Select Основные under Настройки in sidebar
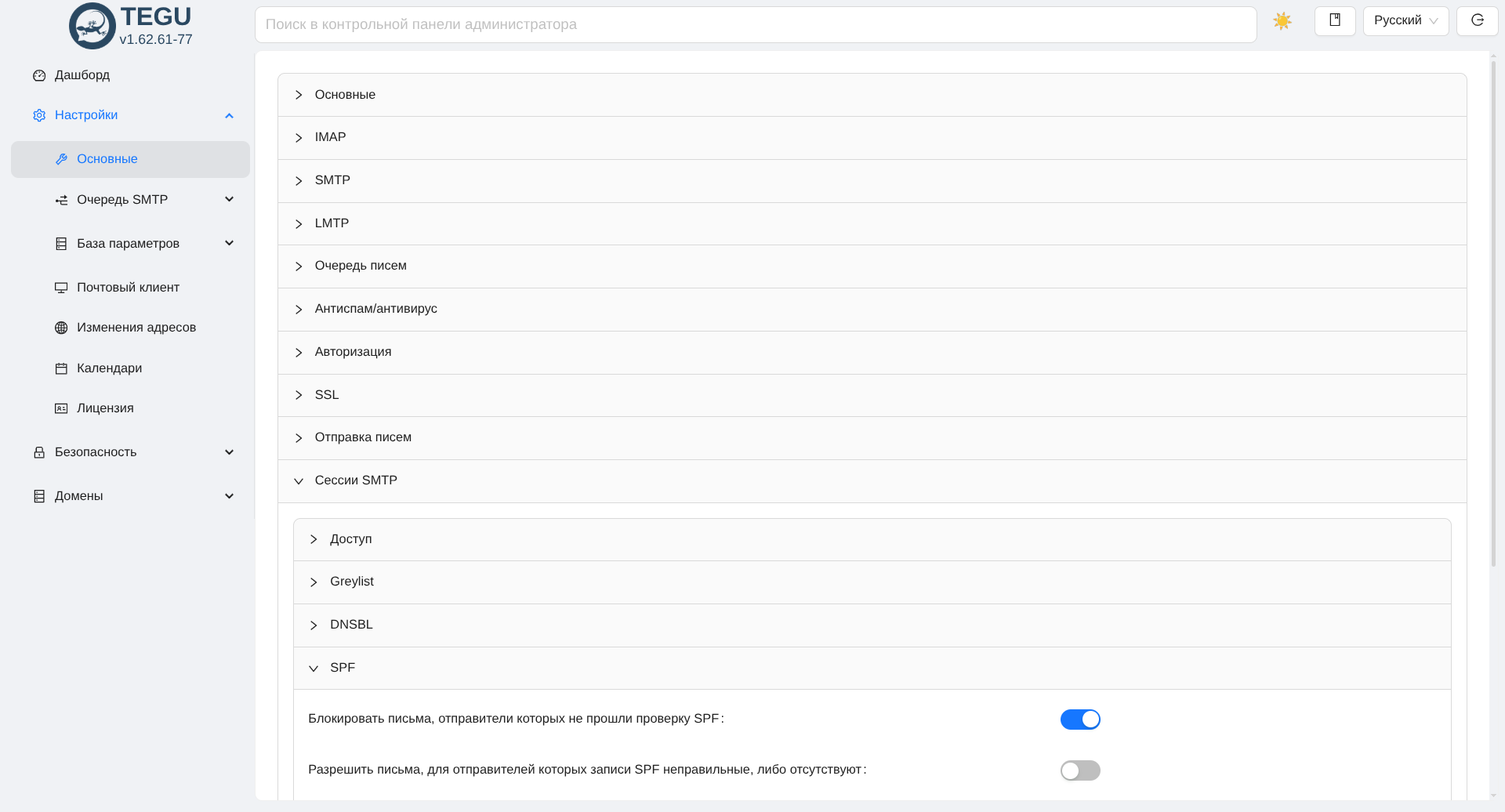Screen dimensions: 1505x812 130,159
